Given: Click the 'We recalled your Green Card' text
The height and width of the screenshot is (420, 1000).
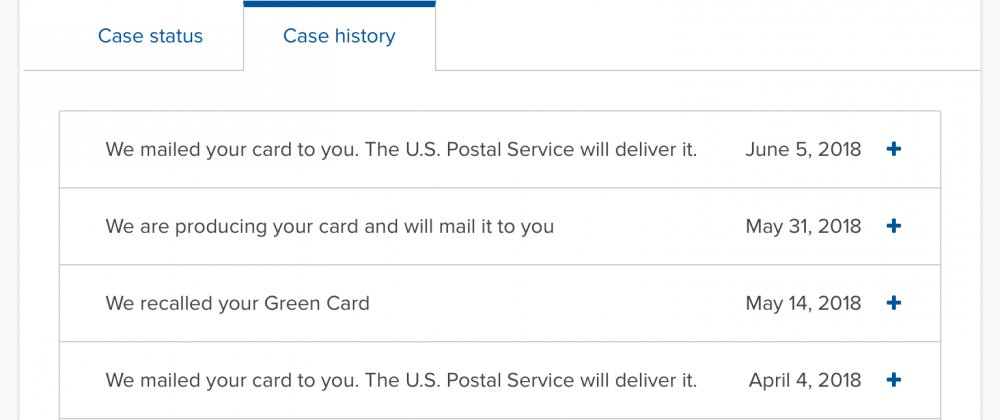Looking at the screenshot, I should click(x=237, y=303).
